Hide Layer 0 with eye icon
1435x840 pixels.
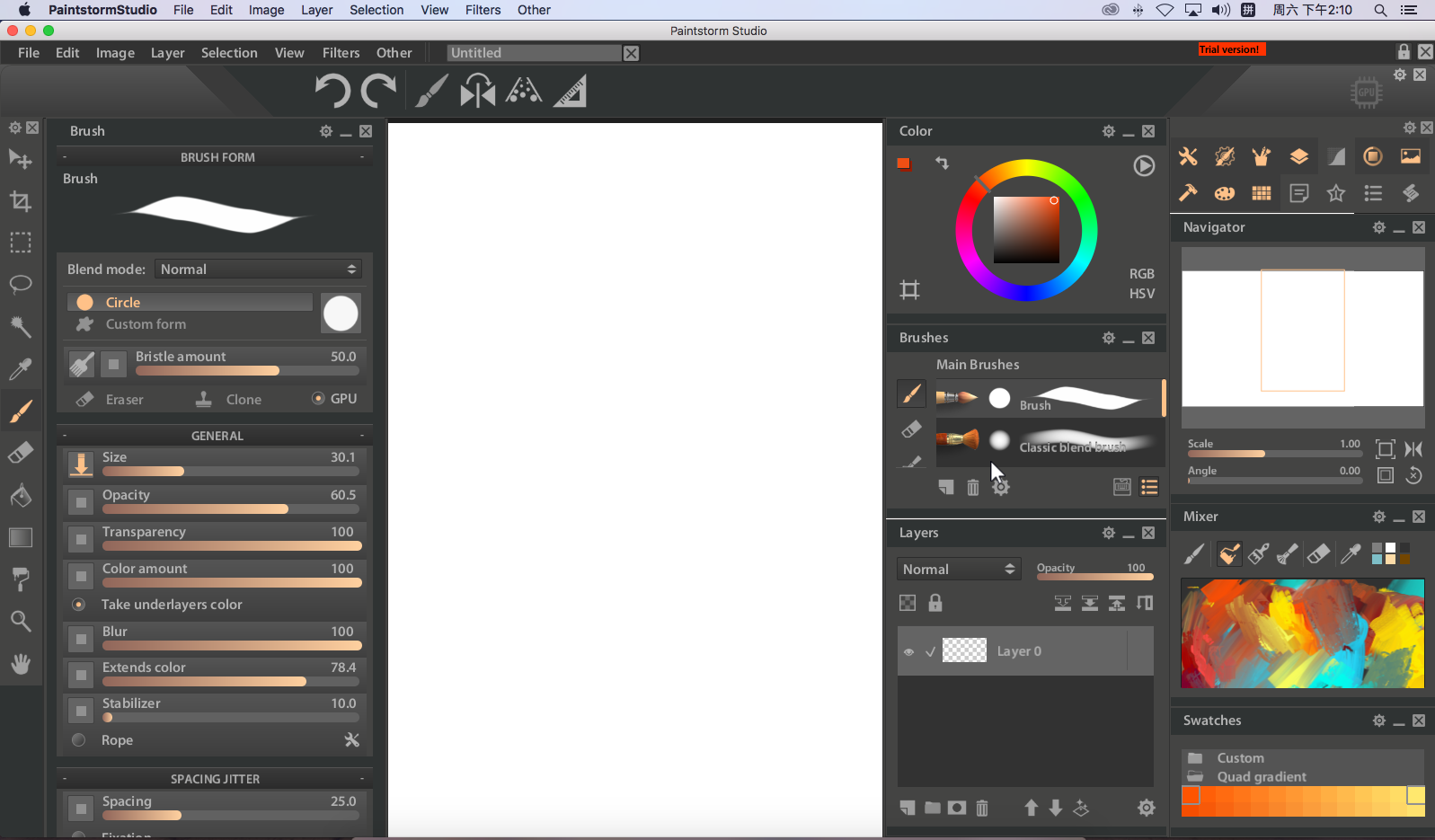pyautogui.click(x=908, y=652)
